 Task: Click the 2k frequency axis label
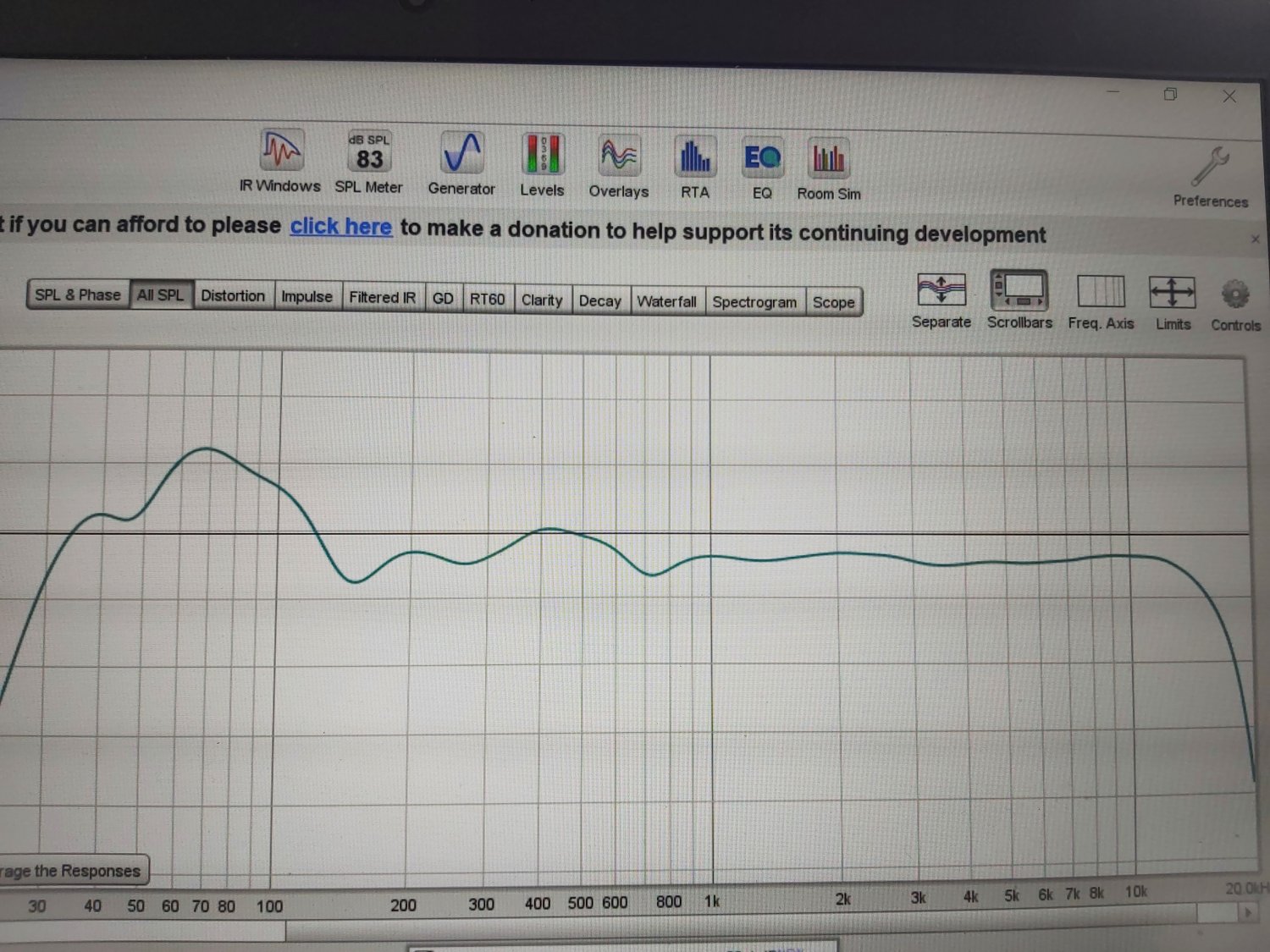[x=843, y=900]
